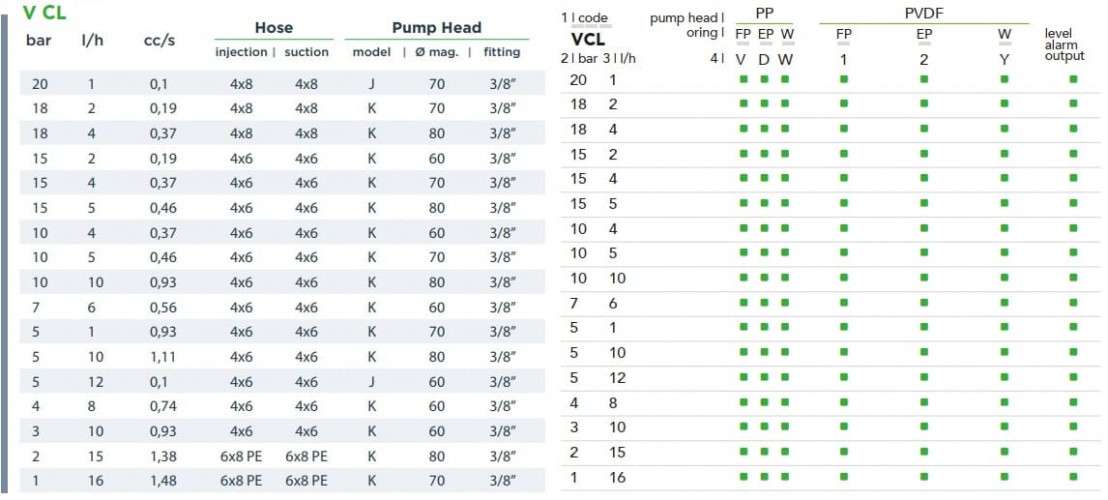Select the level alarm square for 3 bar 10 l/h
This screenshot has width=1108, height=500.
click(x=1073, y=428)
